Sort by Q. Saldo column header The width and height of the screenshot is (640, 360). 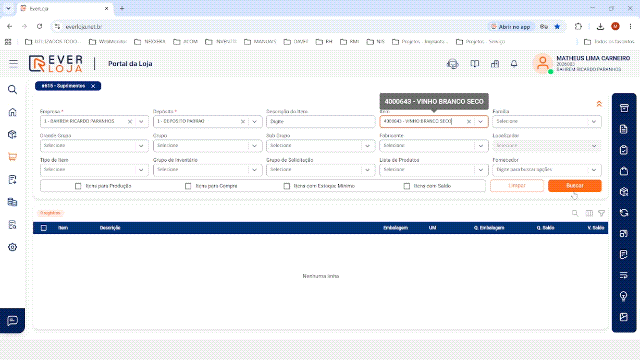click(545, 228)
